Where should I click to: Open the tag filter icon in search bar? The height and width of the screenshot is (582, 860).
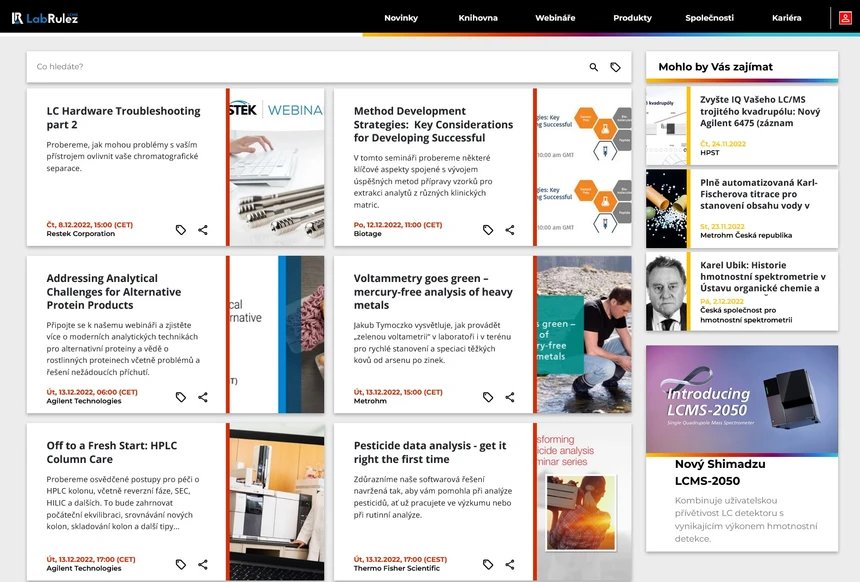615,67
